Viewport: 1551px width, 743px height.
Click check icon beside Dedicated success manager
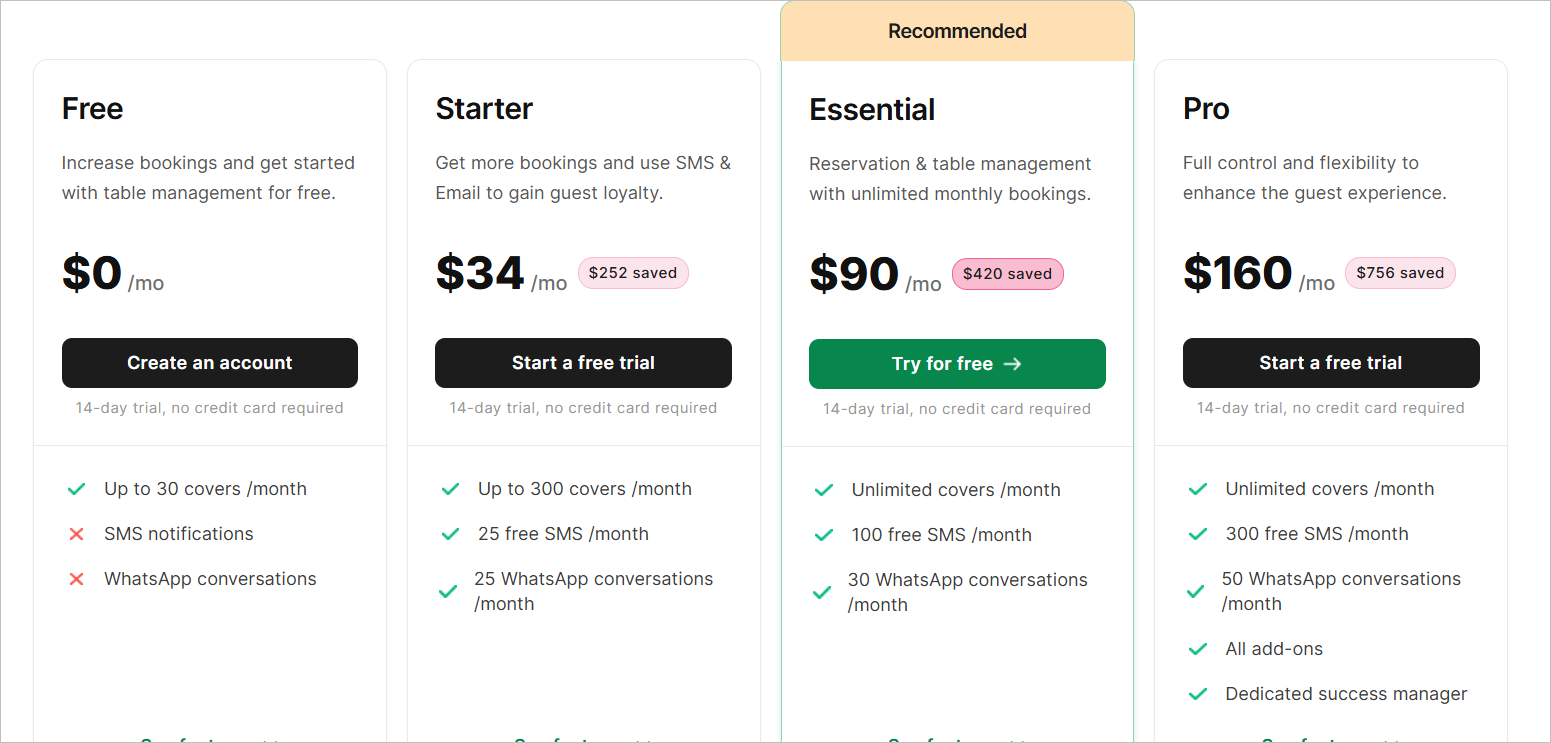(x=1198, y=694)
